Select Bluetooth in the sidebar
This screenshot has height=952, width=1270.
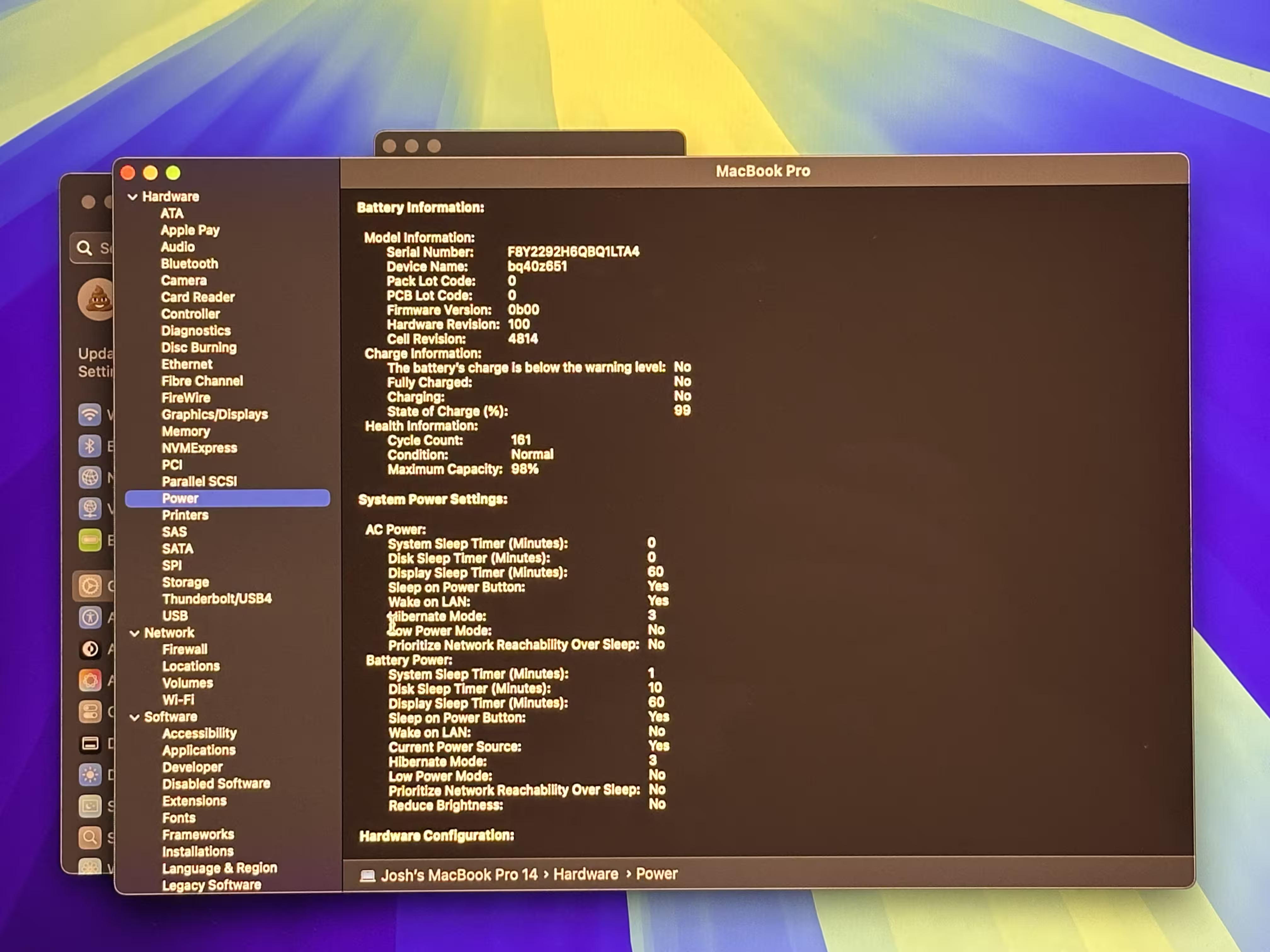point(190,263)
